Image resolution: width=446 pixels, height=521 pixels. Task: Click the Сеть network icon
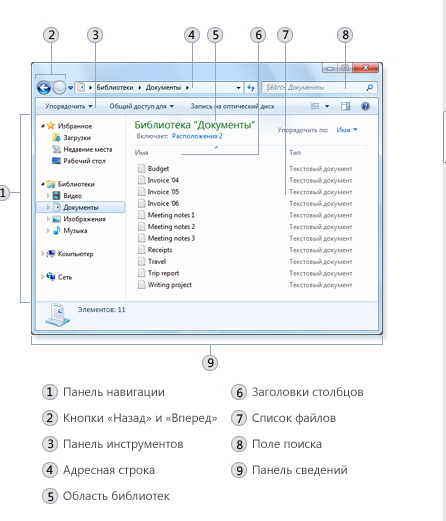pyautogui.click(x=51, y=276)
